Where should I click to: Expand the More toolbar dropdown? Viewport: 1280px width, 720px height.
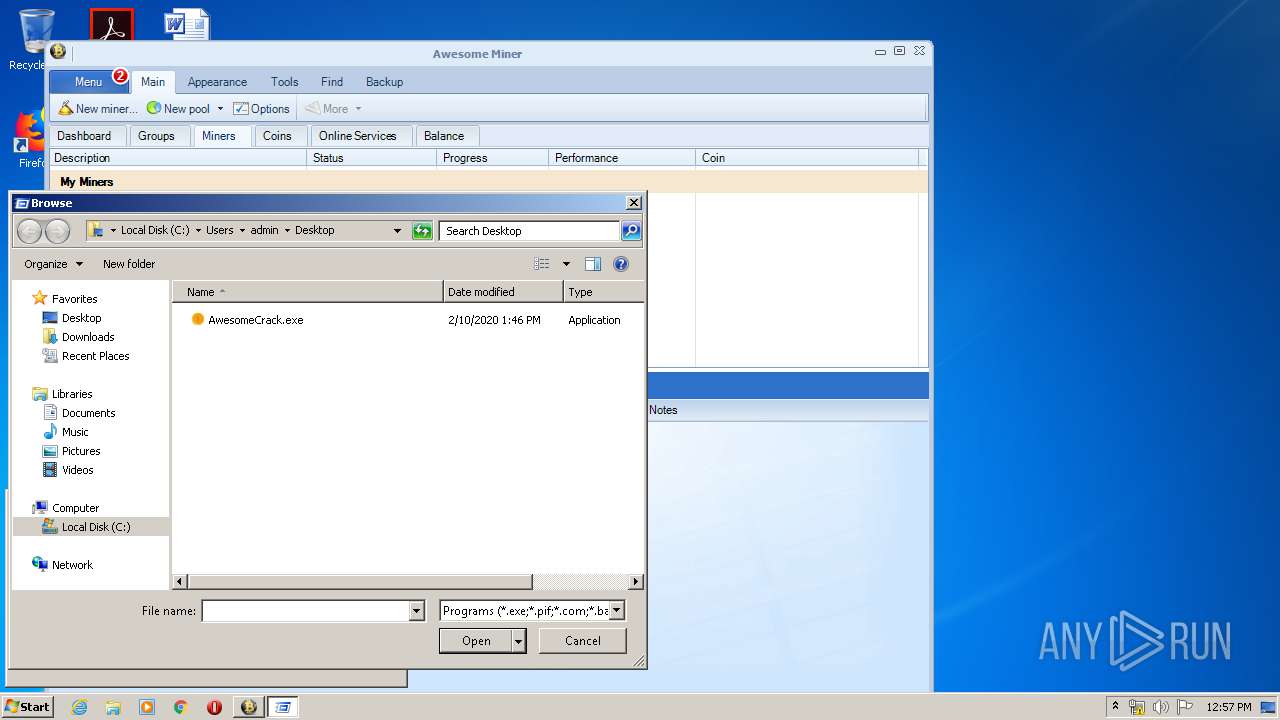pos(358,108)
